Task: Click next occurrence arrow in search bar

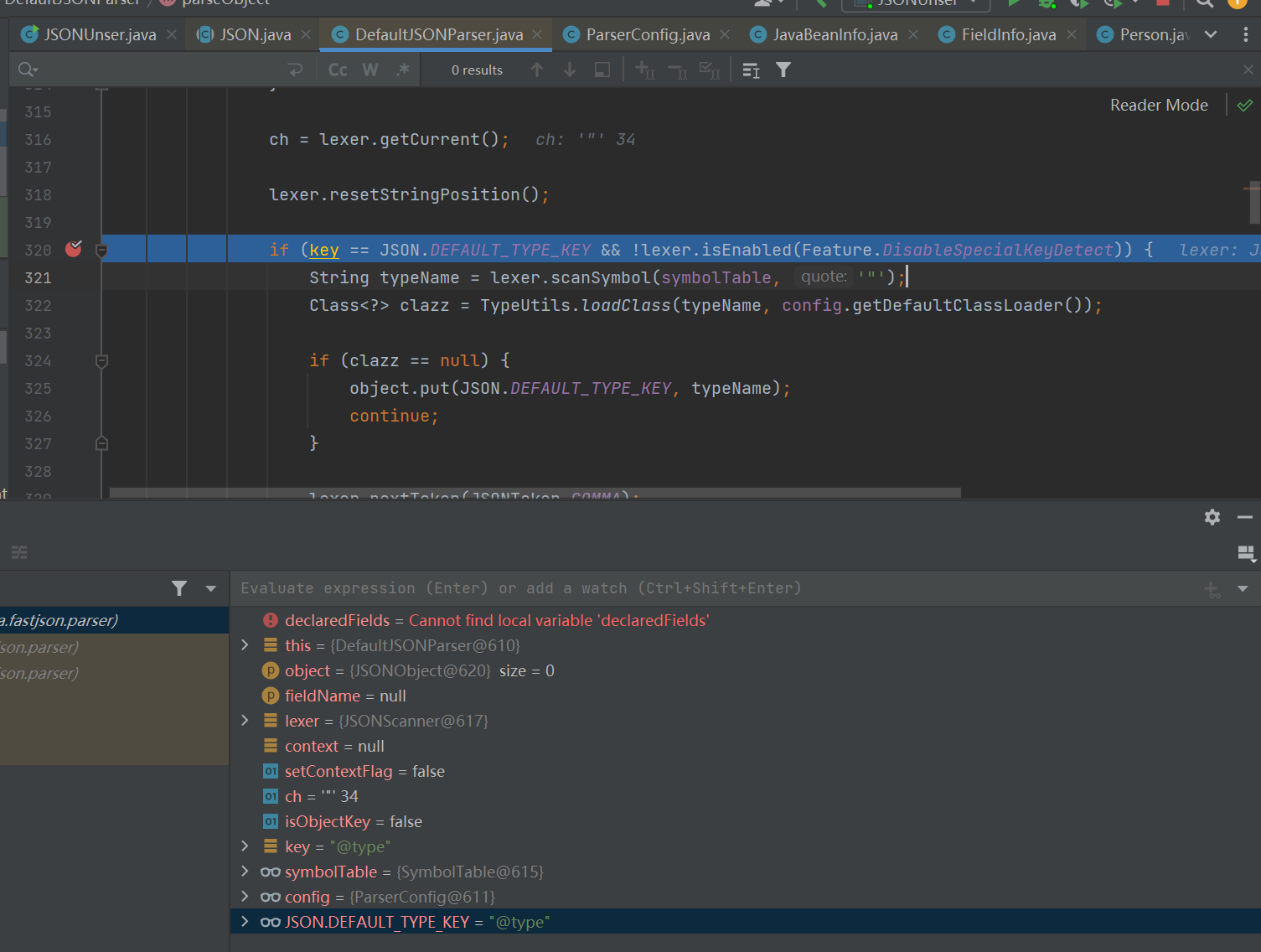Action: (x=570, y=70)
